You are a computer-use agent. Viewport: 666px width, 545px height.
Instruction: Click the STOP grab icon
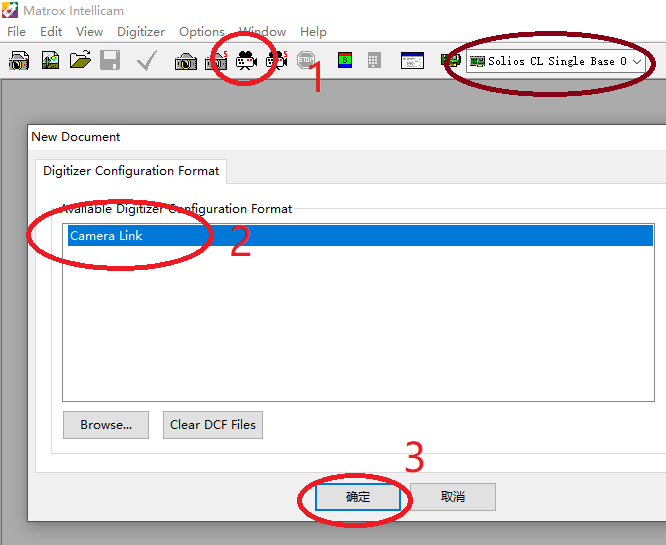tap(306, 60)
